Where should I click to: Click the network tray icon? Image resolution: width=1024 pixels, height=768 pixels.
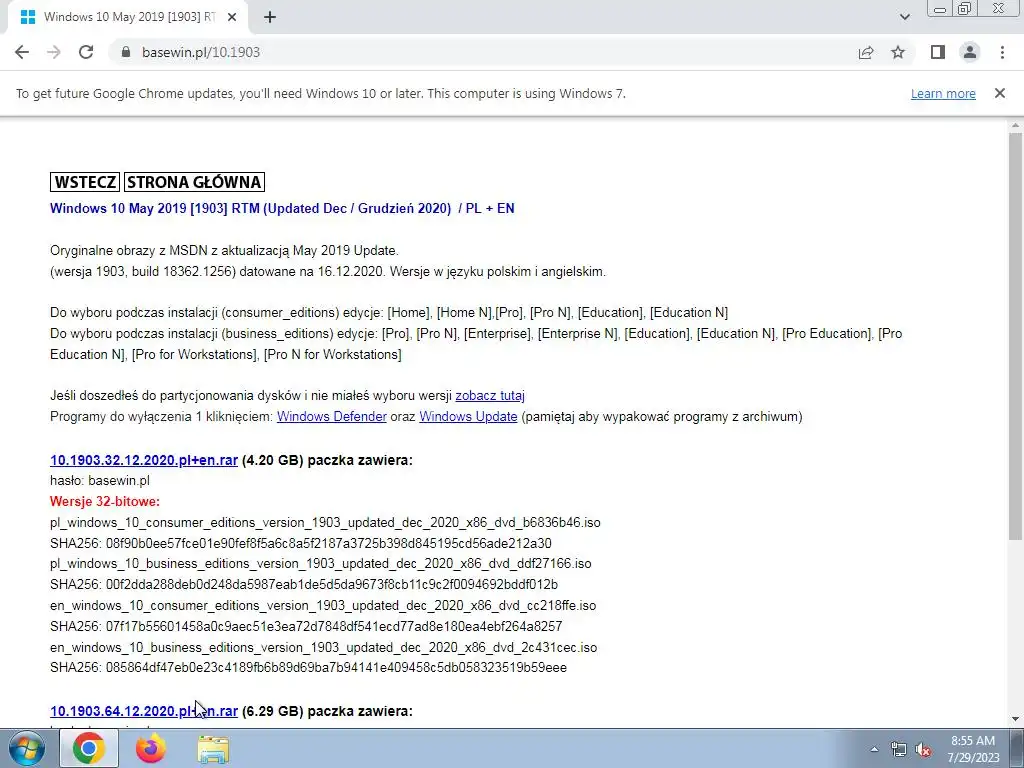899,750
